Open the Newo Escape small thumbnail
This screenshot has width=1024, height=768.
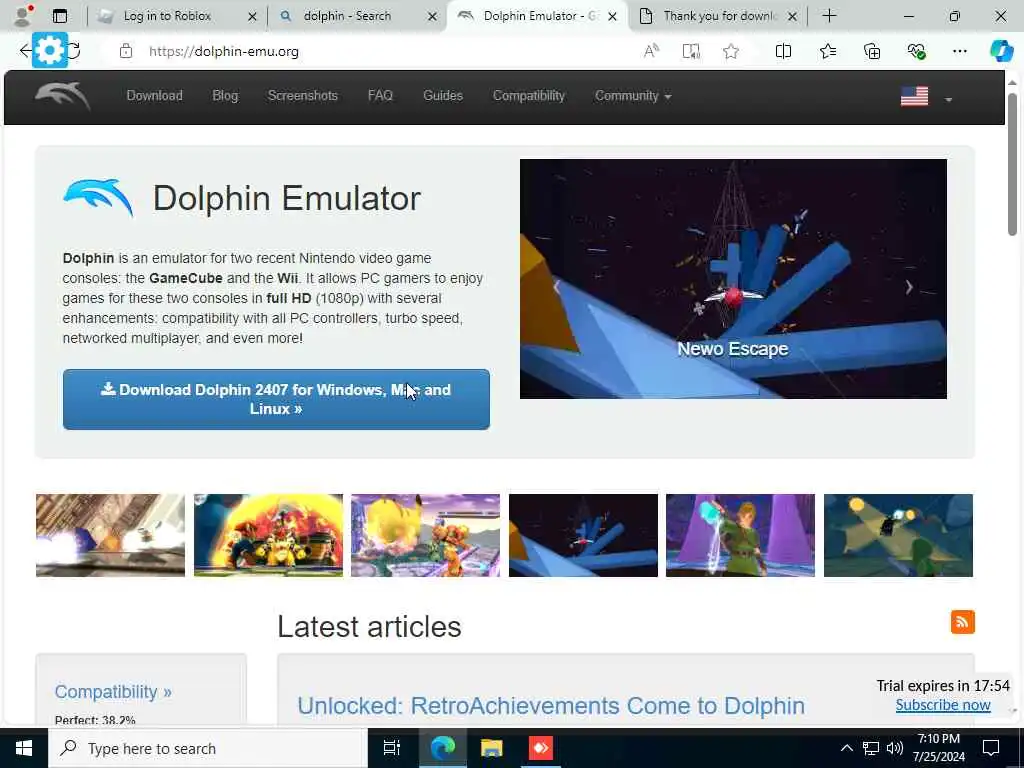click(583, 535)
